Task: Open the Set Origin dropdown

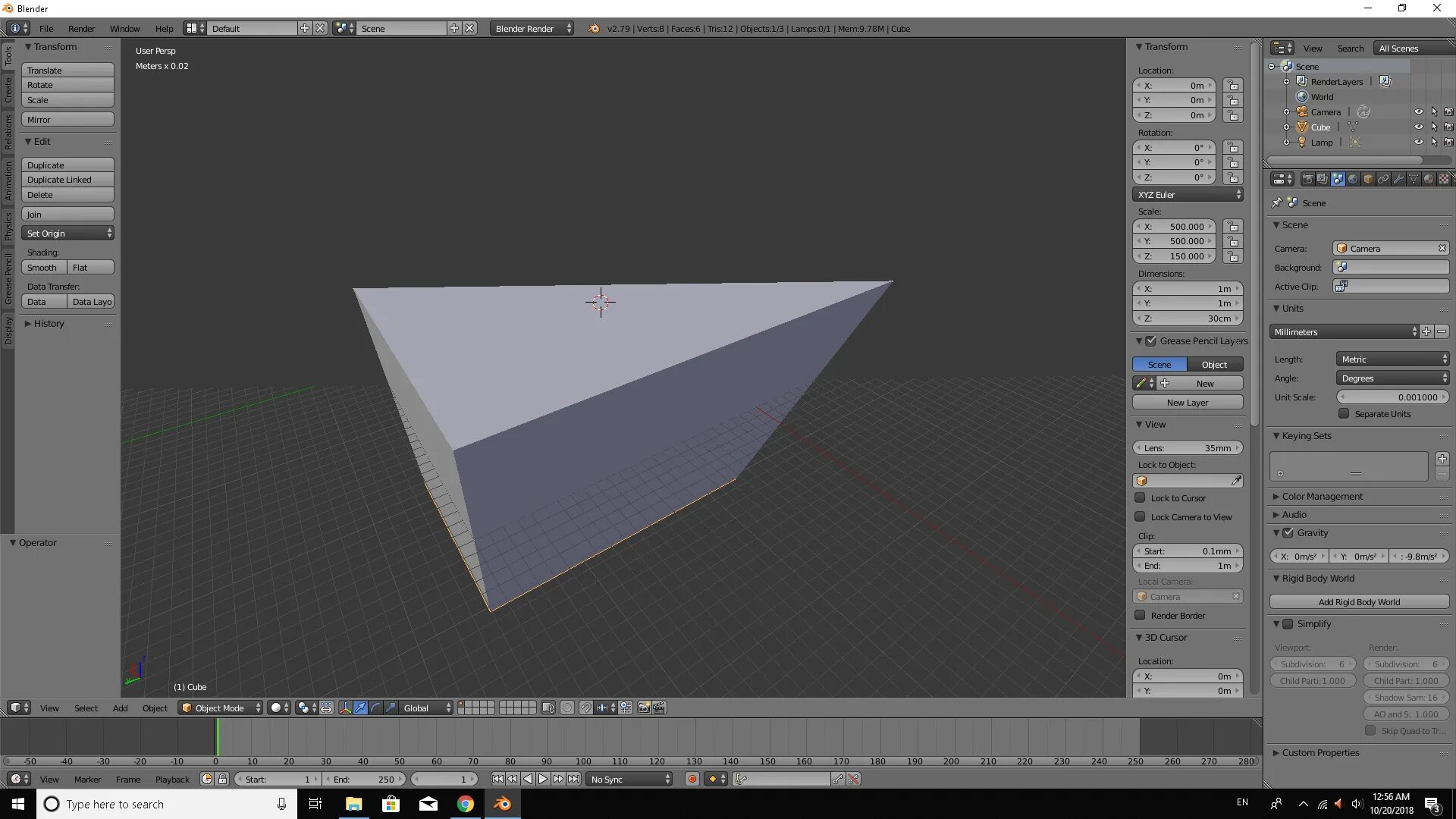Action: coord(67,234)
